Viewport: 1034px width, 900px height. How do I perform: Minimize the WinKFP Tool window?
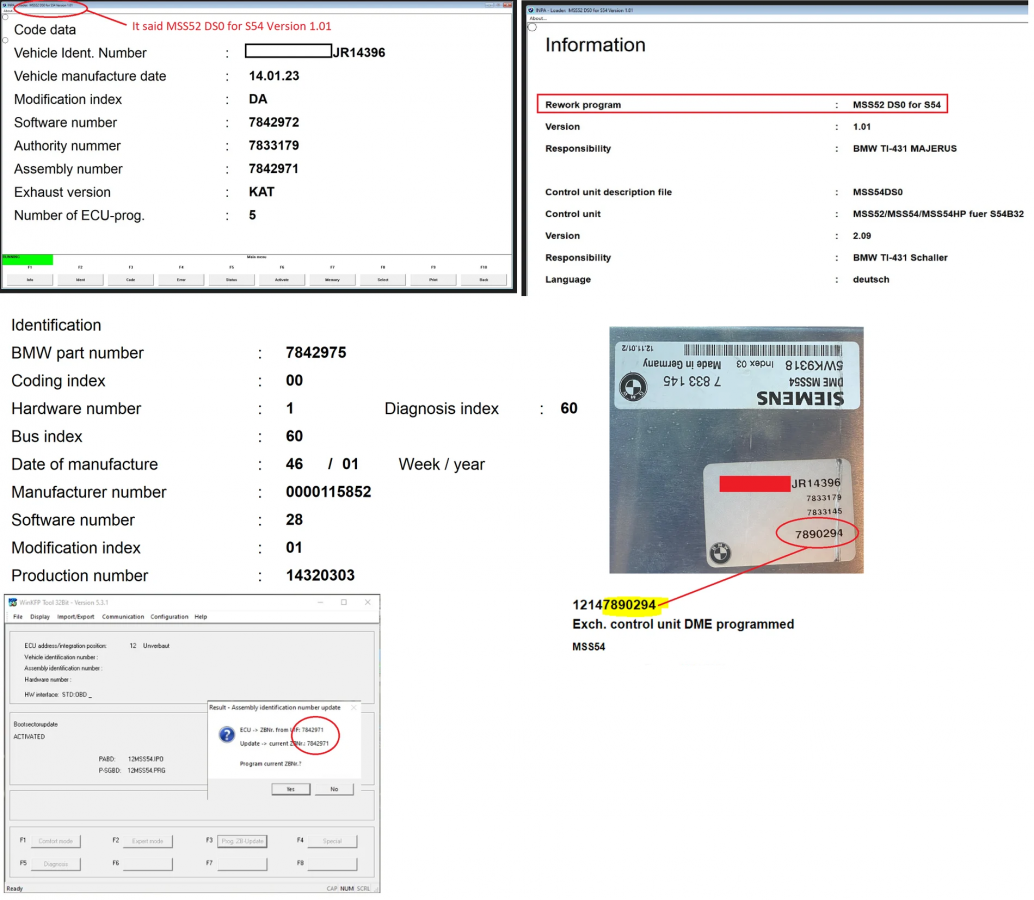click(x=320, y=602)
